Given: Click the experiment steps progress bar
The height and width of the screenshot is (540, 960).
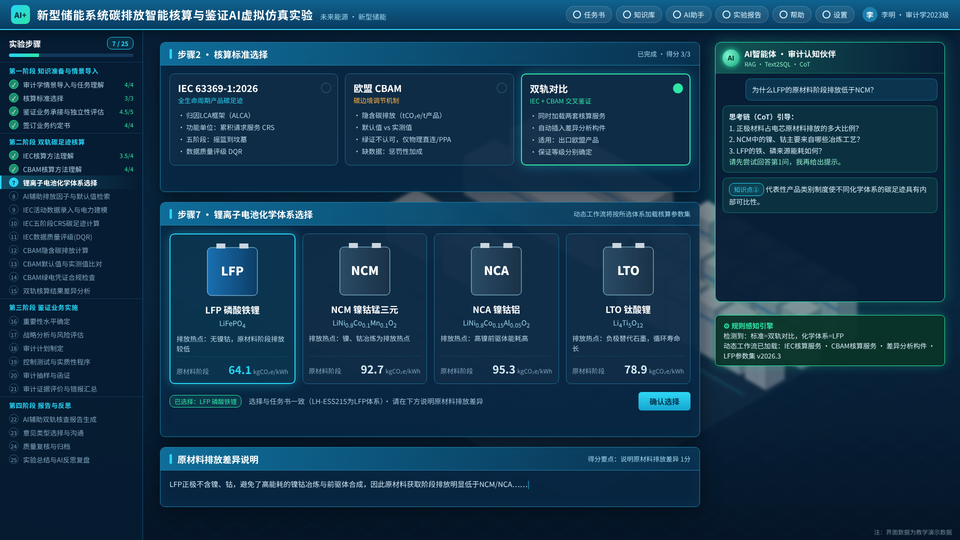Looking at the screenshot, I should click(71, 56).
